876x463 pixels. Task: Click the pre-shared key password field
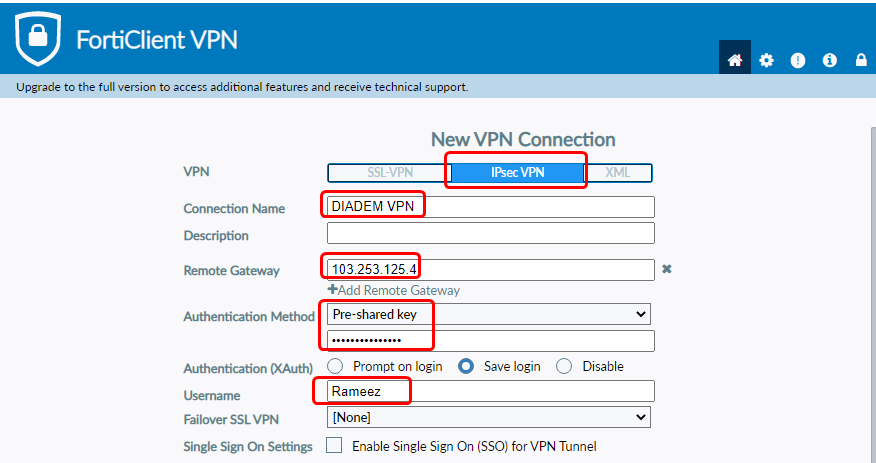tap(490, 341)
